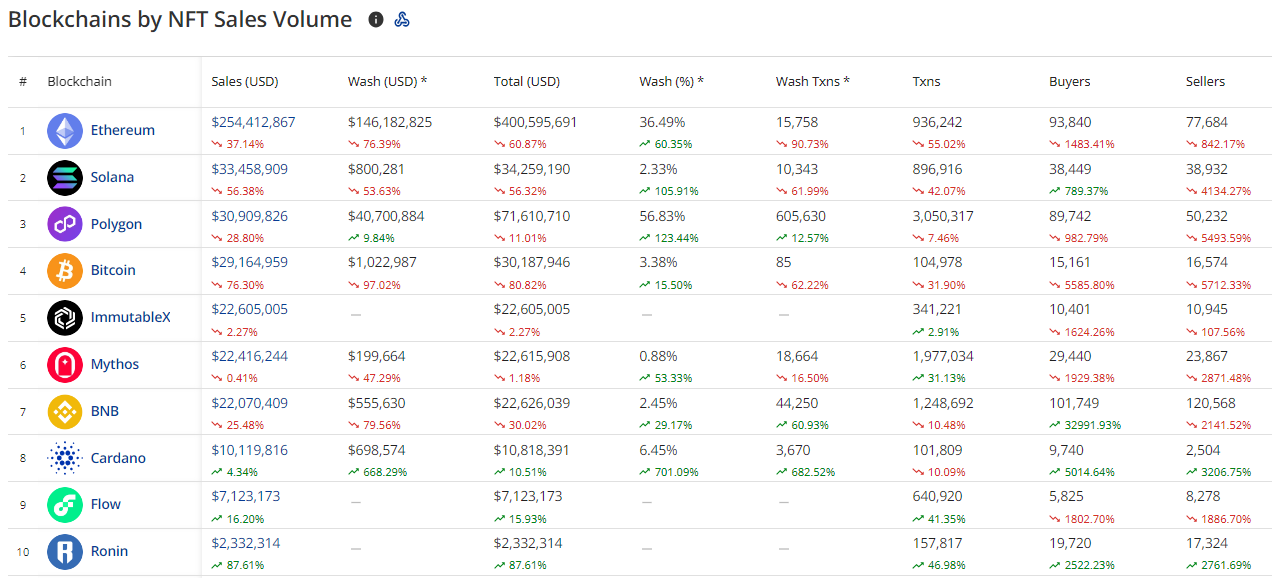Screen dimensions: 1272x578
Task: Select the title Blockchains by NFT Sales Volume
Action: point(180,19)
